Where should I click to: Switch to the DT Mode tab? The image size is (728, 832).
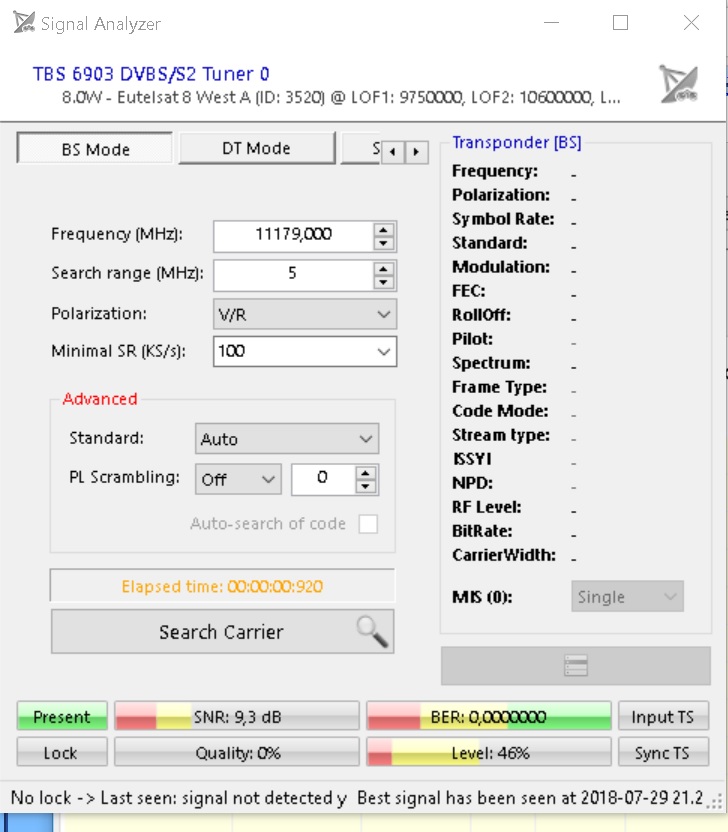pyautogui.click(x=257, y=148)
